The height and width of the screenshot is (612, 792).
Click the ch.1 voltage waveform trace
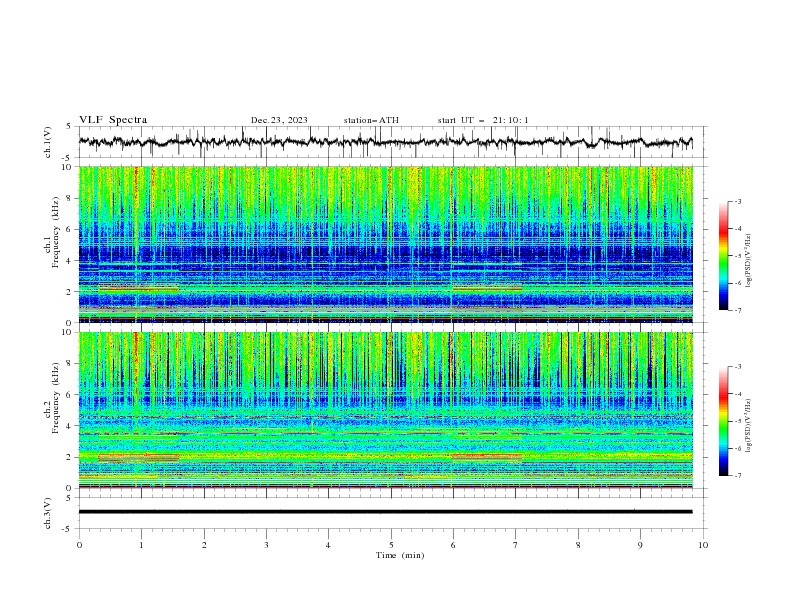tap(385, 142)
